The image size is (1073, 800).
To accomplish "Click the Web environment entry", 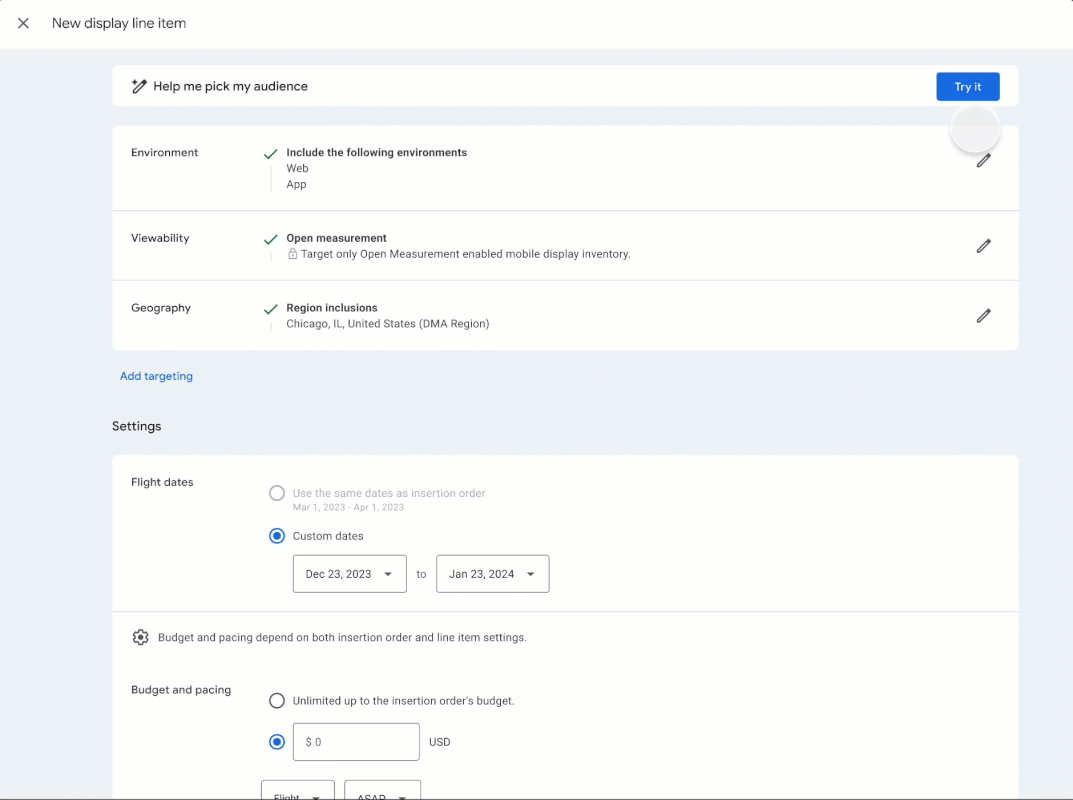I will point(297,168).
